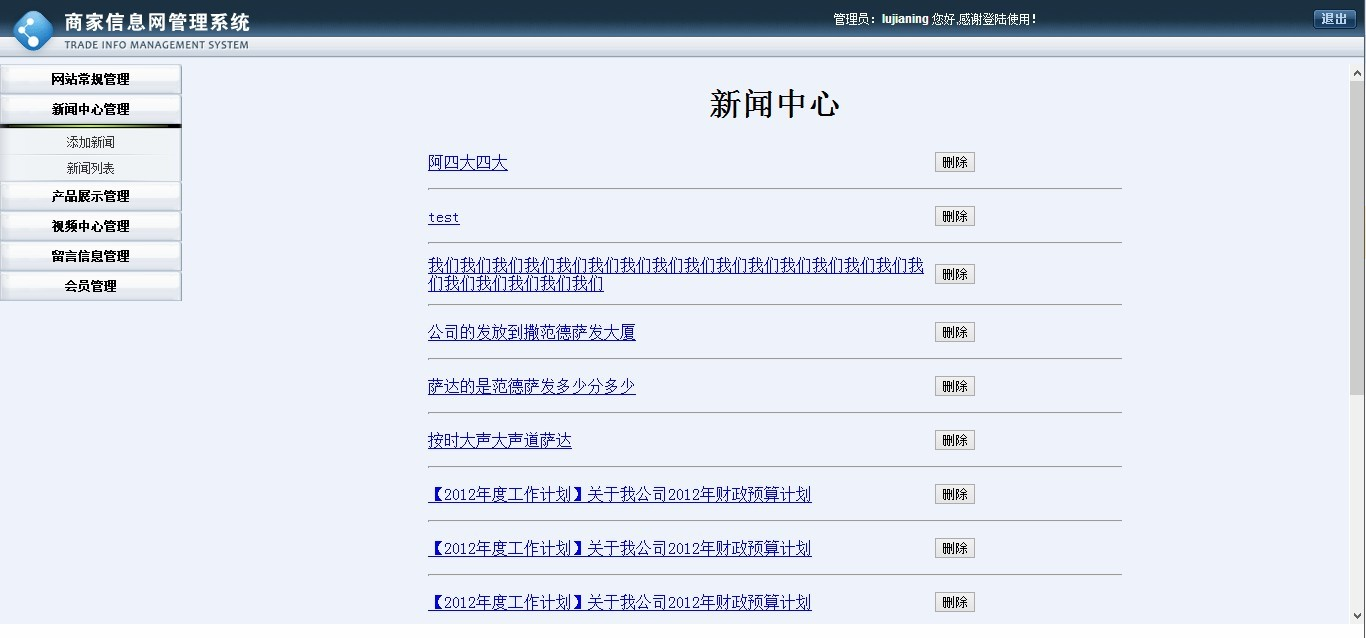
Task: Open the news link titled test
Action: coord(444,217)
